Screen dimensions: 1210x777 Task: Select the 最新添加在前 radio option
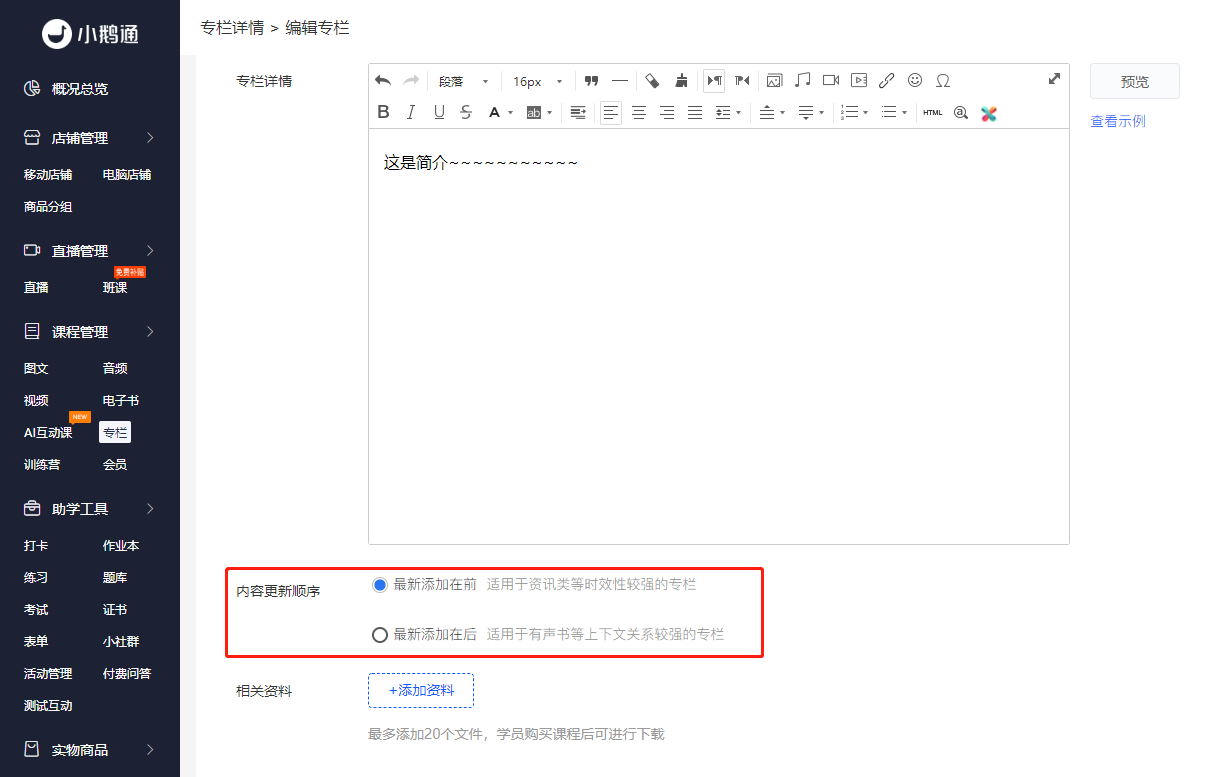(379, 585)
